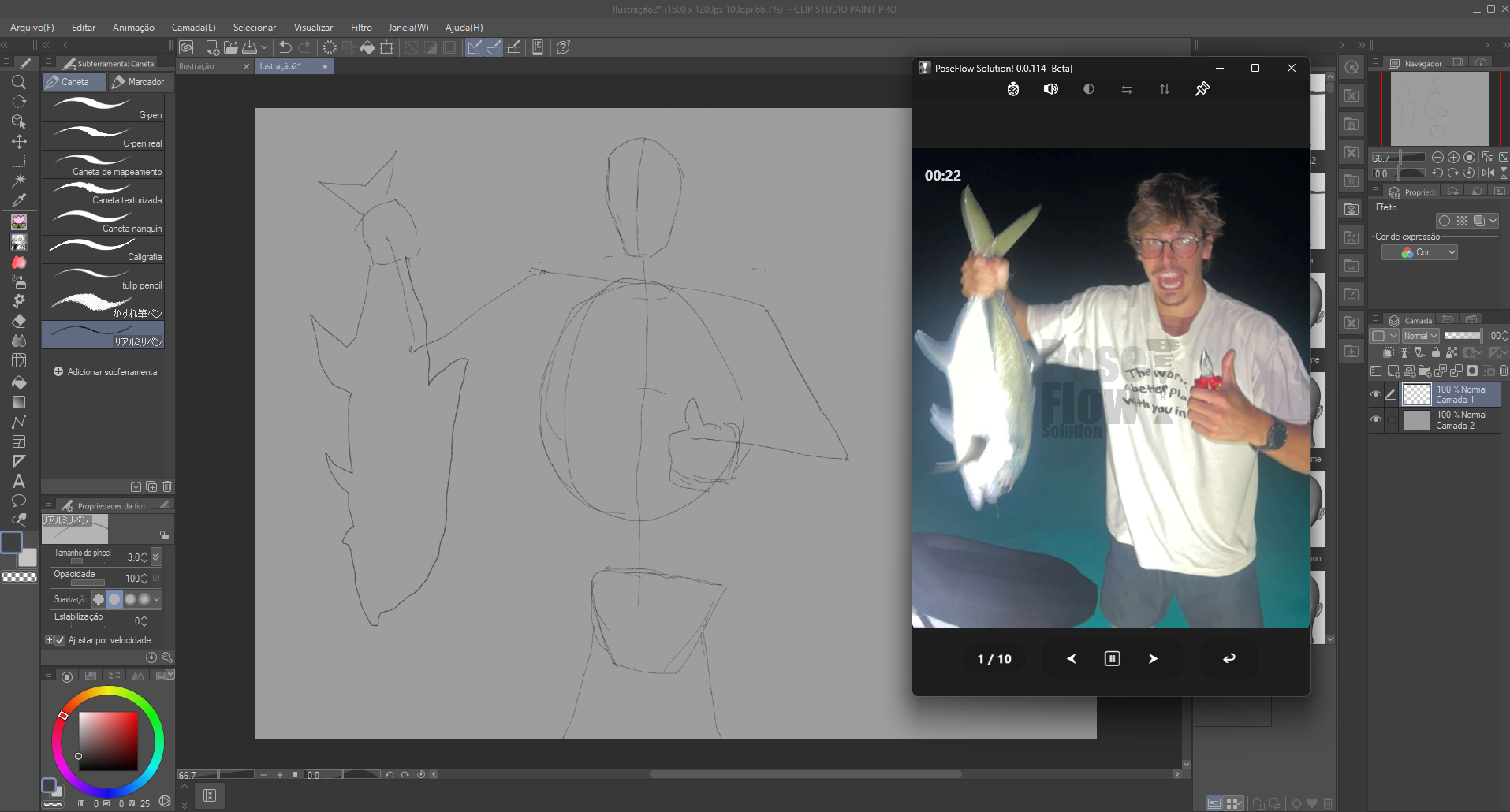Screen dimensions: 1510x812
Task: Toggle PoseFlow grayscale mode
Action: point(1089,89)
